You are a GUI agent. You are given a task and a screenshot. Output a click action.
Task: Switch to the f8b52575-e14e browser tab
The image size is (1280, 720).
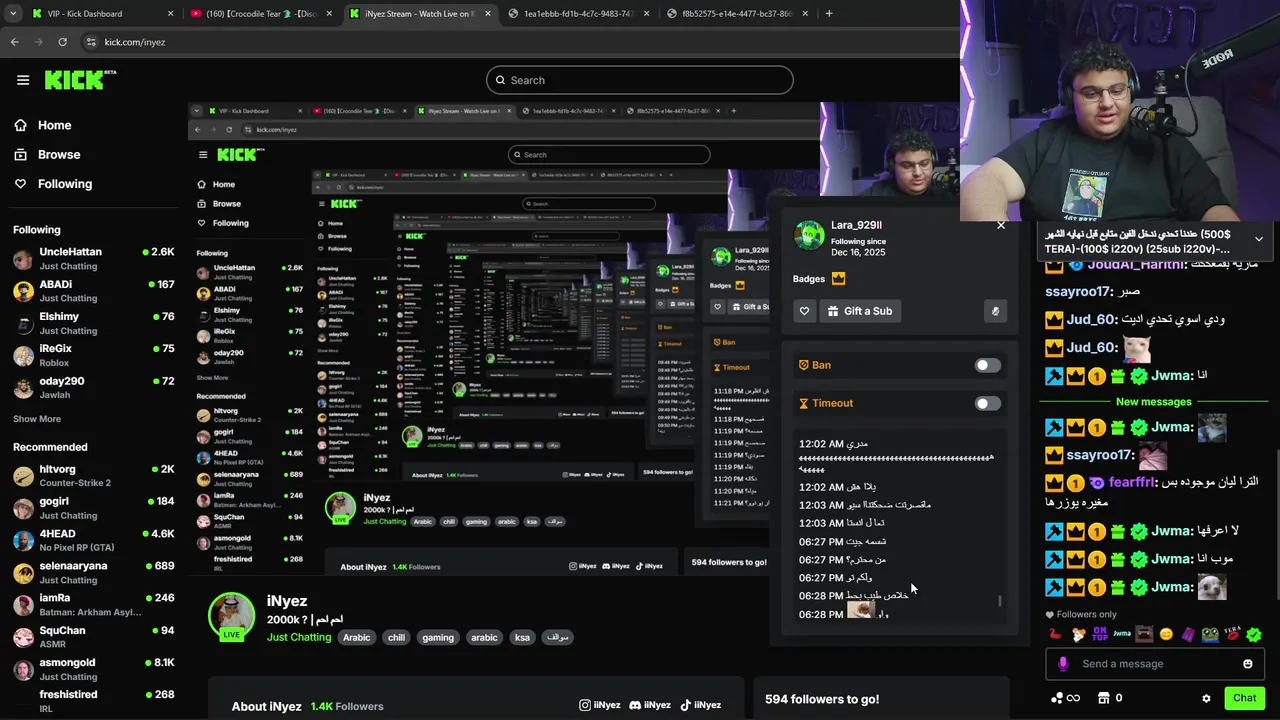coord(737,13)
